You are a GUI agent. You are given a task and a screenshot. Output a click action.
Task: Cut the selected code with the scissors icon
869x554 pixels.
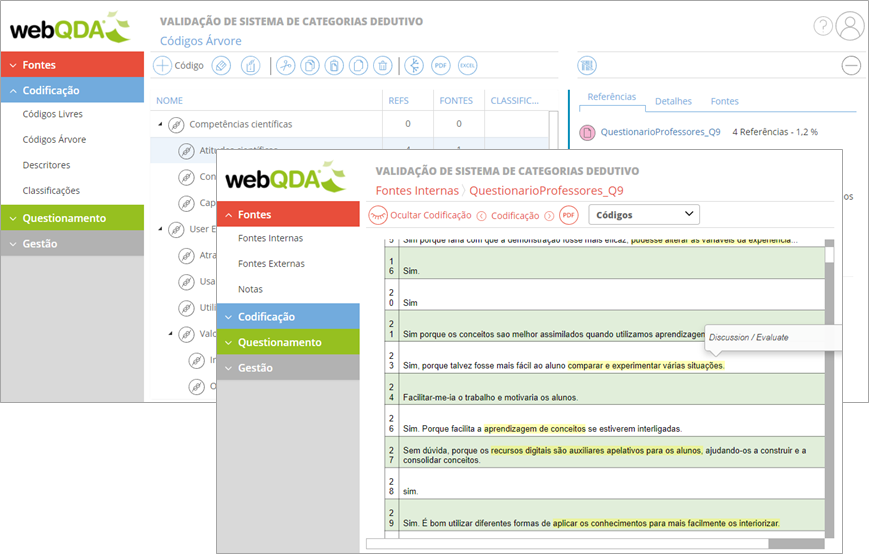click(286, 65)
